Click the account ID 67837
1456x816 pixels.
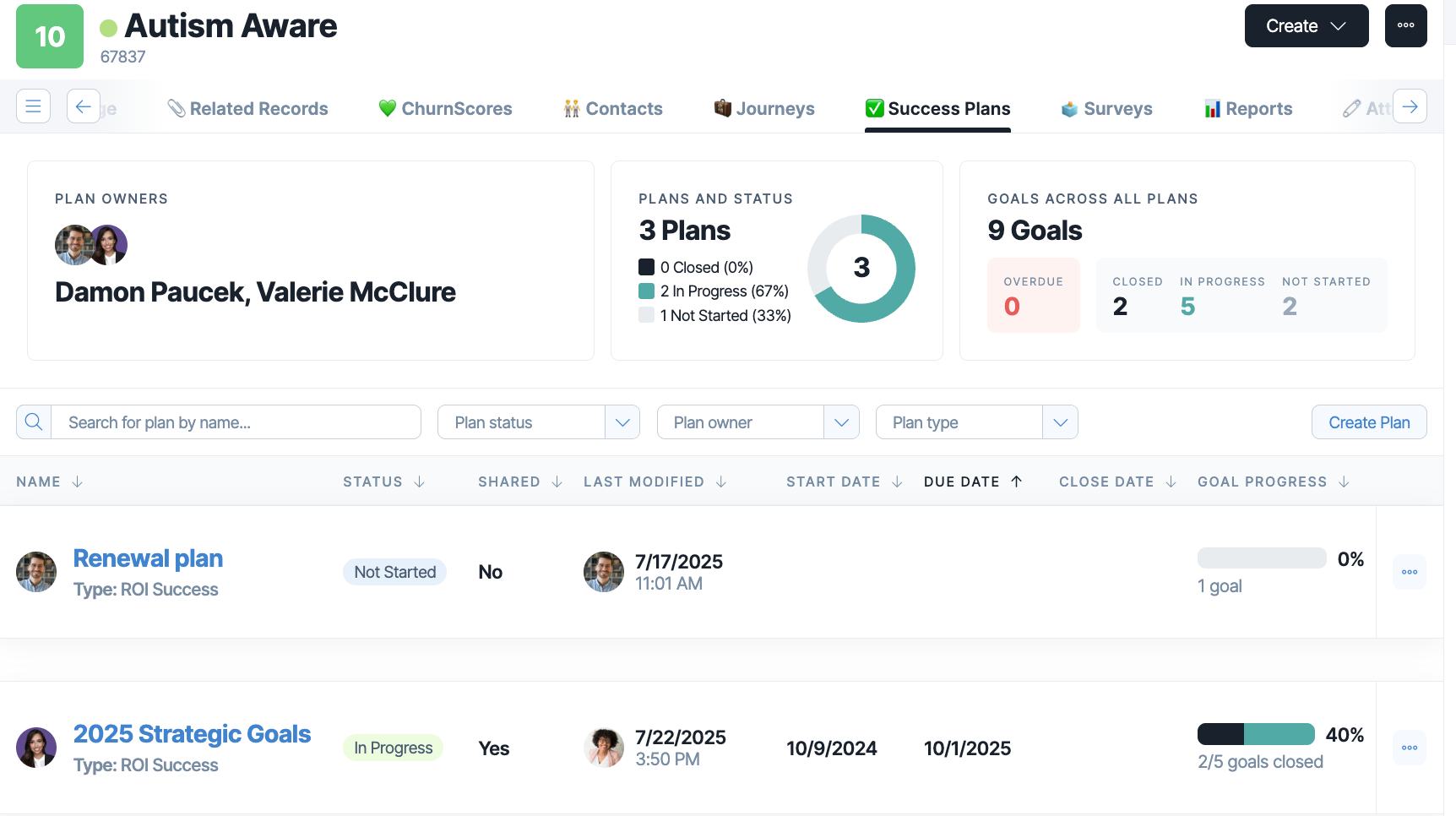[122, 57]
